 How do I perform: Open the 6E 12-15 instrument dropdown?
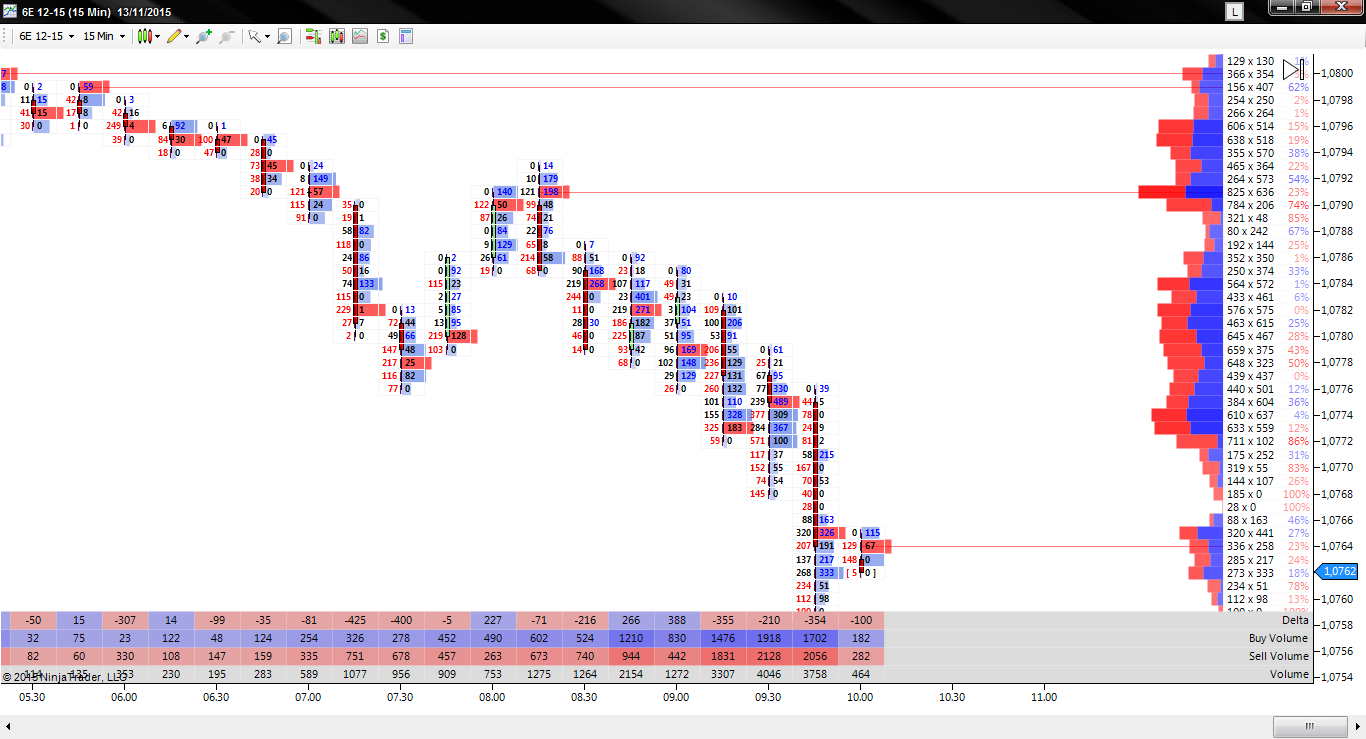[x=48, y=36]
